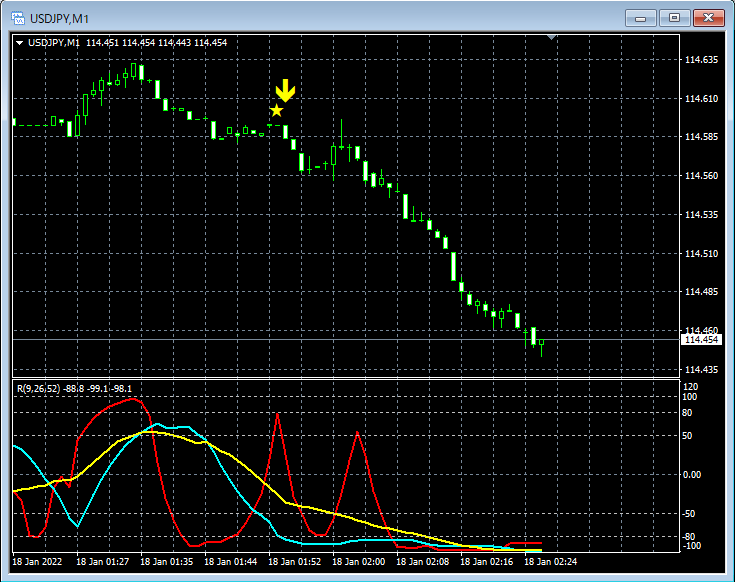Viewport: 735px width, 582px height.
Task: Select the yellow star marker on chart
Action: [277, 111]
